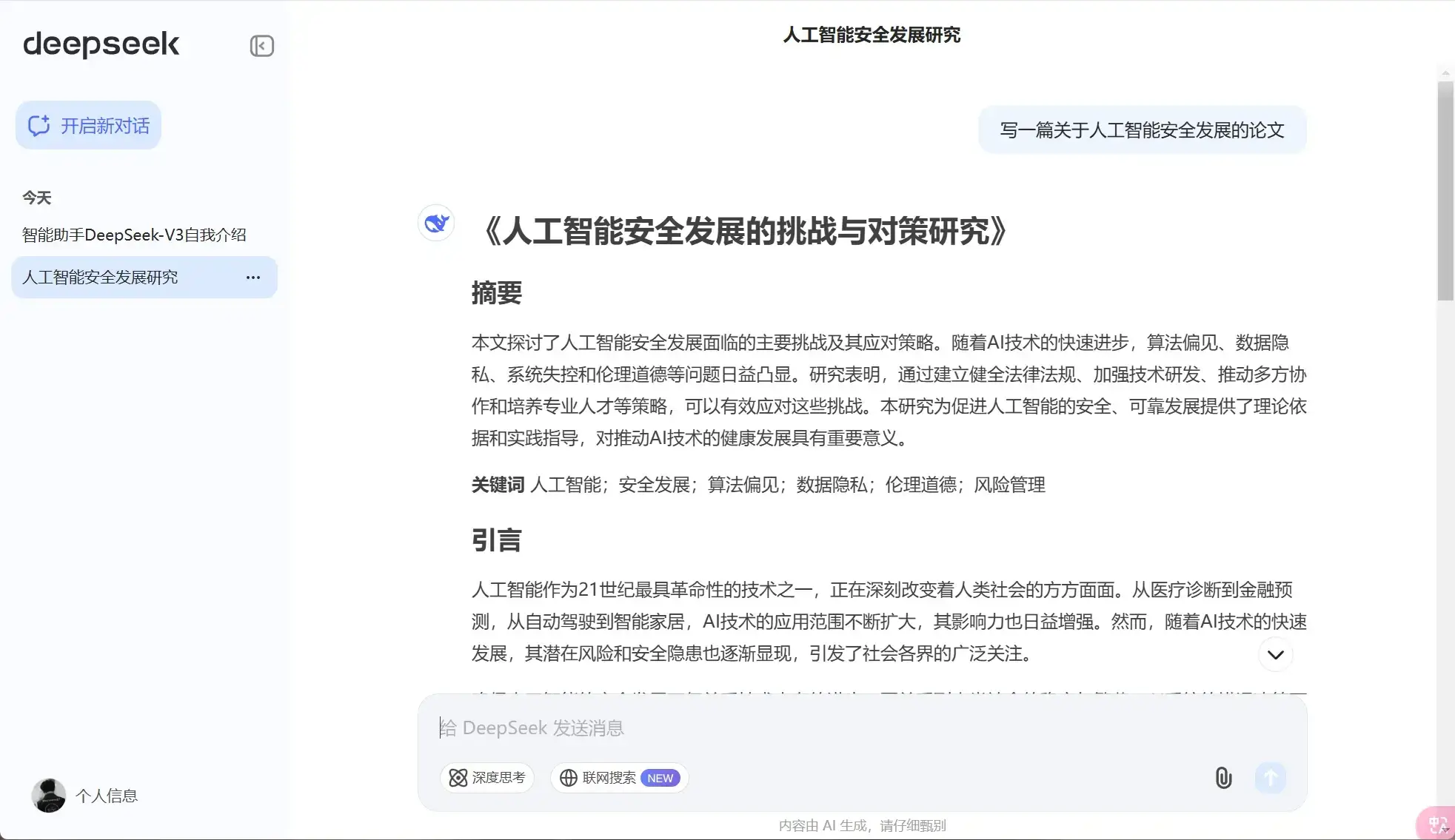1455x840 pixels.
Task: Click the translate widget in corner
Action: [x=1437, y=823]
